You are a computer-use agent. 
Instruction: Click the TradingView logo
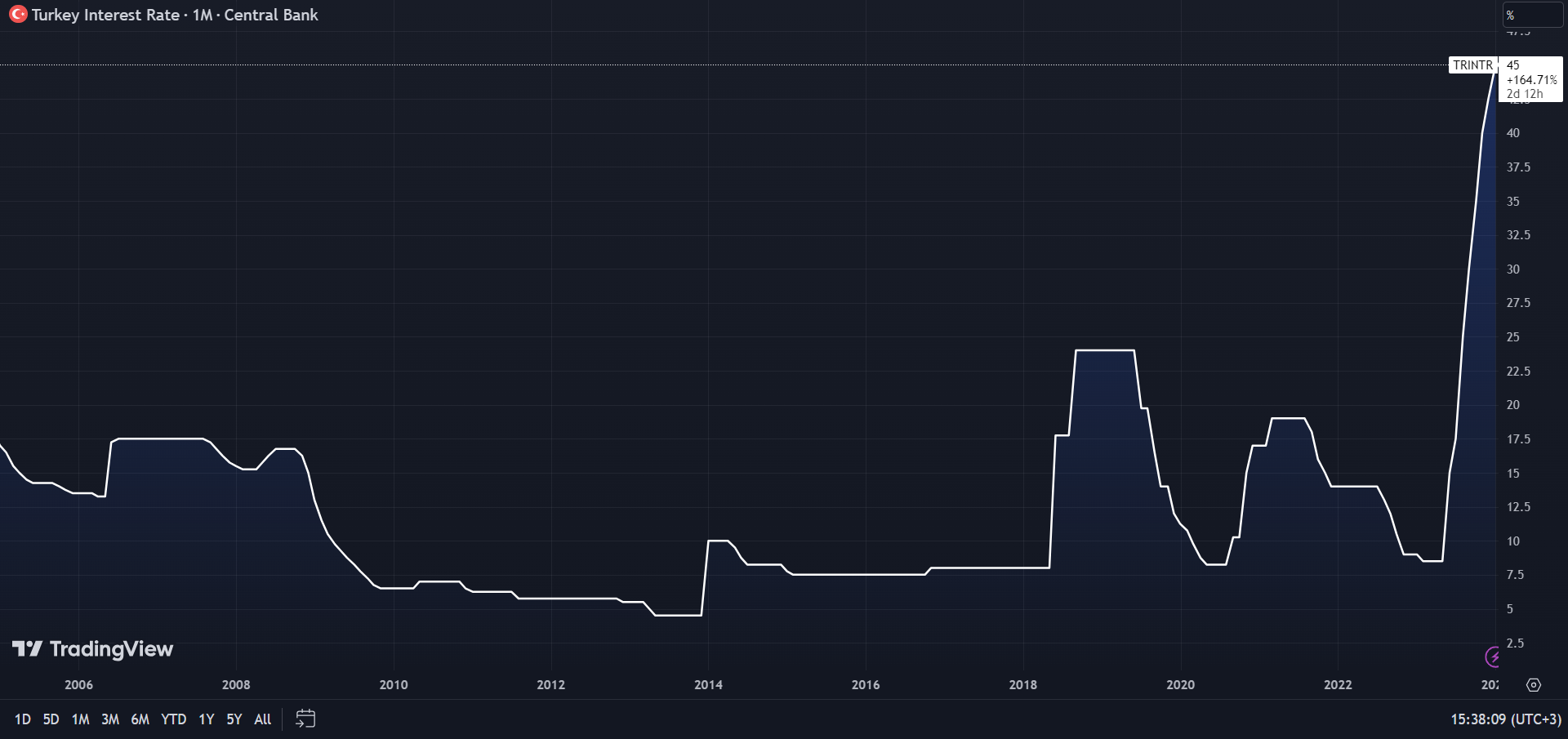pyautogui.click(x=92, y=649)
